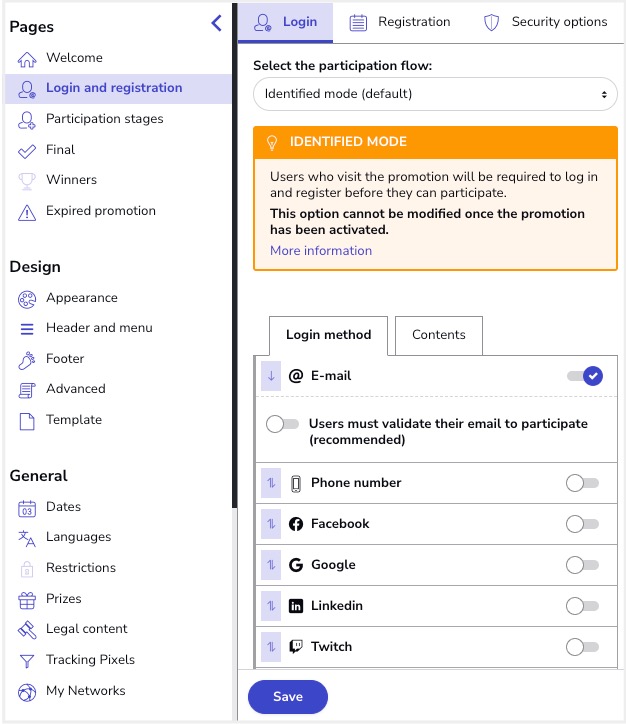Click the Tracking Pixels funnel icon
The image size is (626, 724).
(x=27, y=660)
